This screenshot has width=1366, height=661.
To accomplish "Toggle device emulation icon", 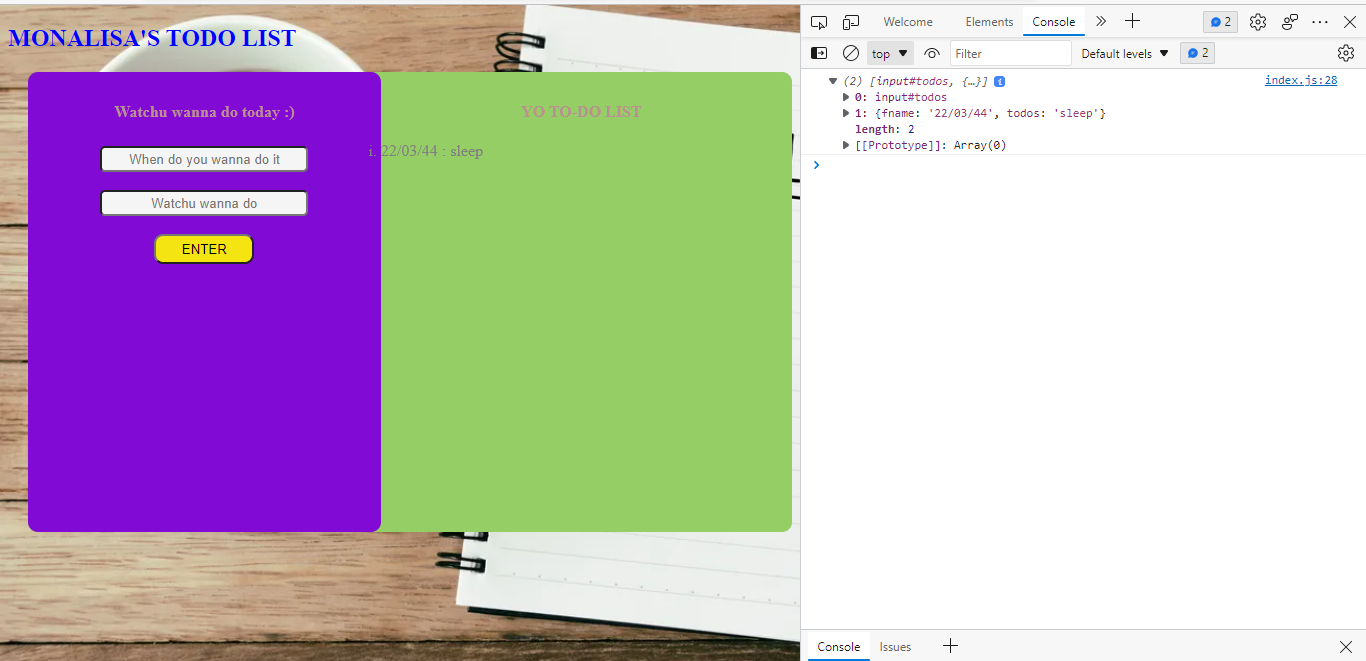I will coord(851,22).
